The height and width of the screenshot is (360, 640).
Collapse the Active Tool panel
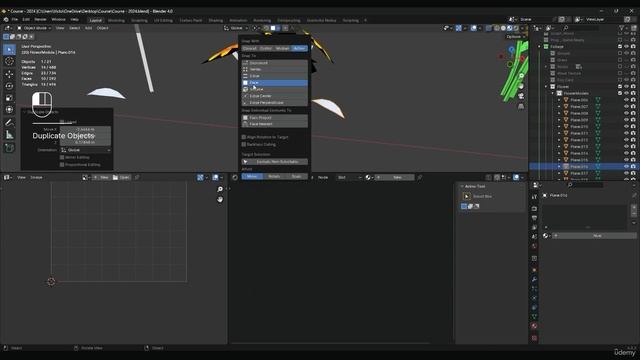pos(462,187)
